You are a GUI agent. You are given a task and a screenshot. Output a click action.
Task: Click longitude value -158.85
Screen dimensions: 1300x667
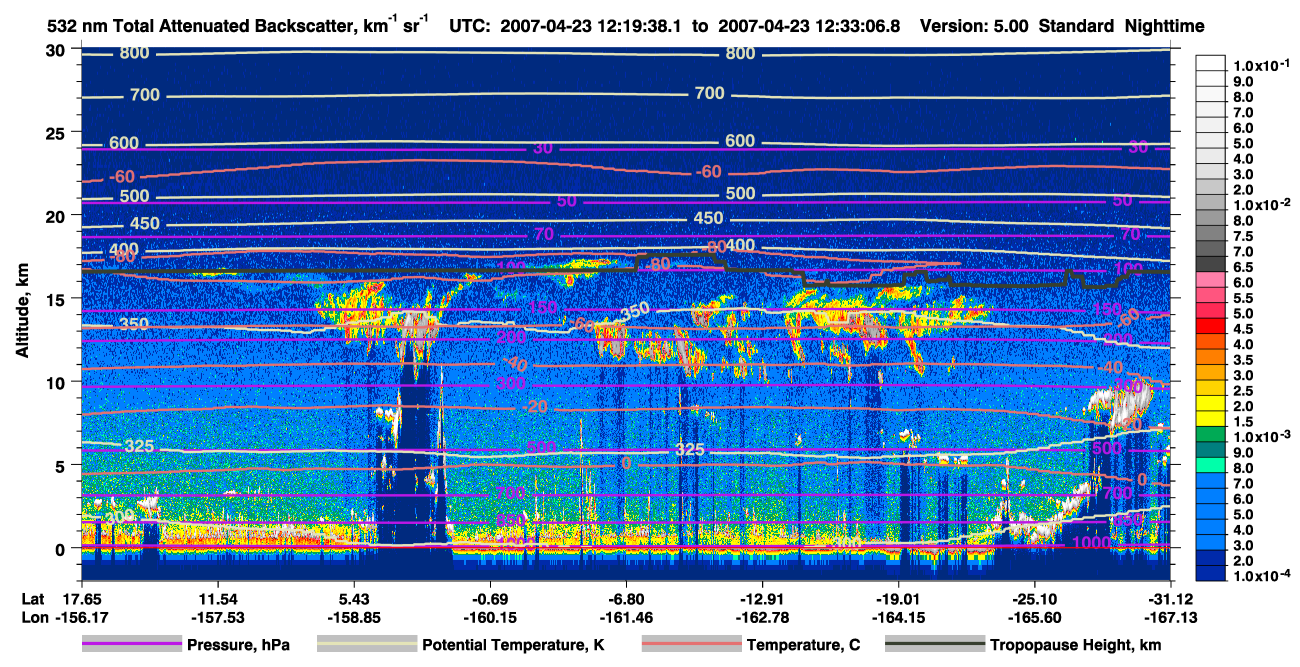354,618
